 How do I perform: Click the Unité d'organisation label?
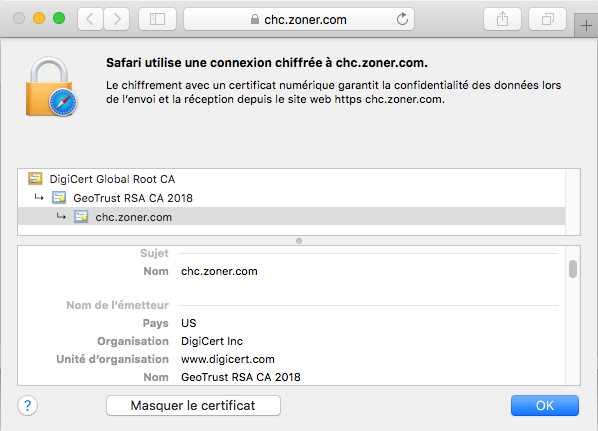tap(113, 359)
